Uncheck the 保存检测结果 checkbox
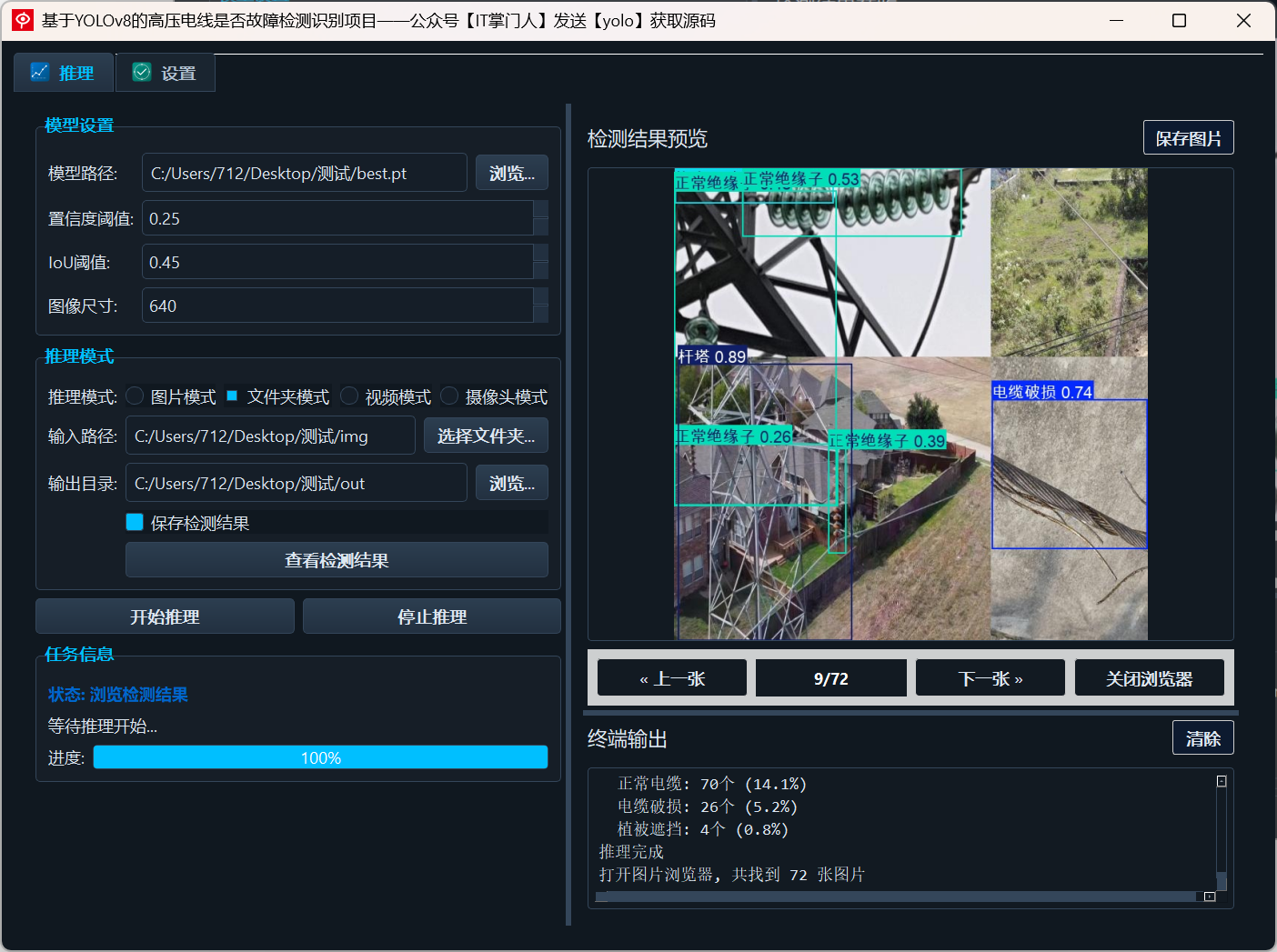 (x=135, y=522)
